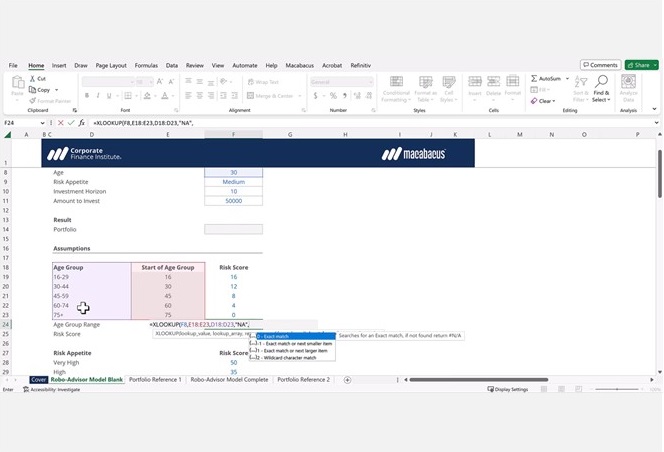Select the Format Painter brush
664x452 pixels.
coord(33,100)
